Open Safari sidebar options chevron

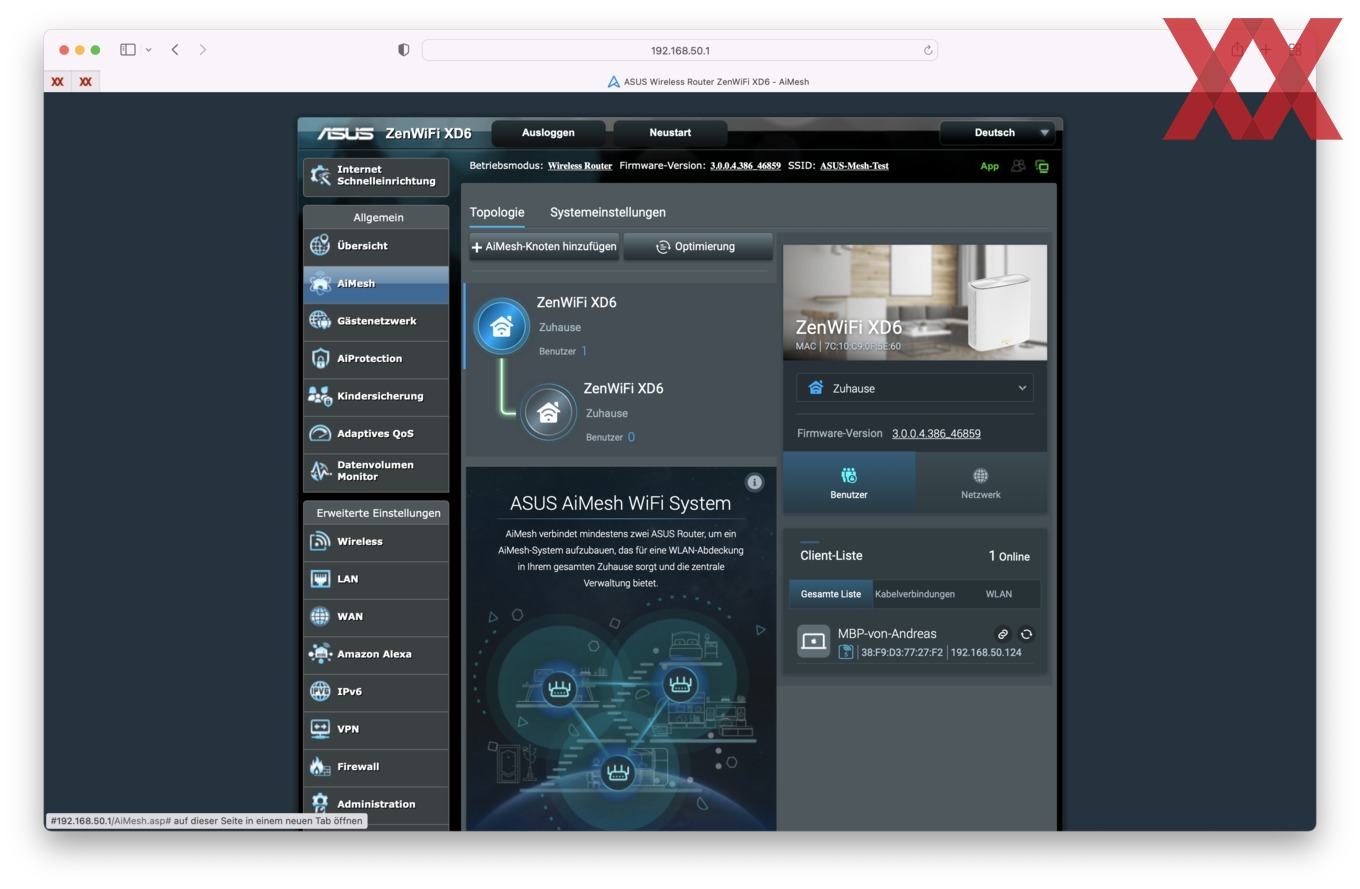148,50
